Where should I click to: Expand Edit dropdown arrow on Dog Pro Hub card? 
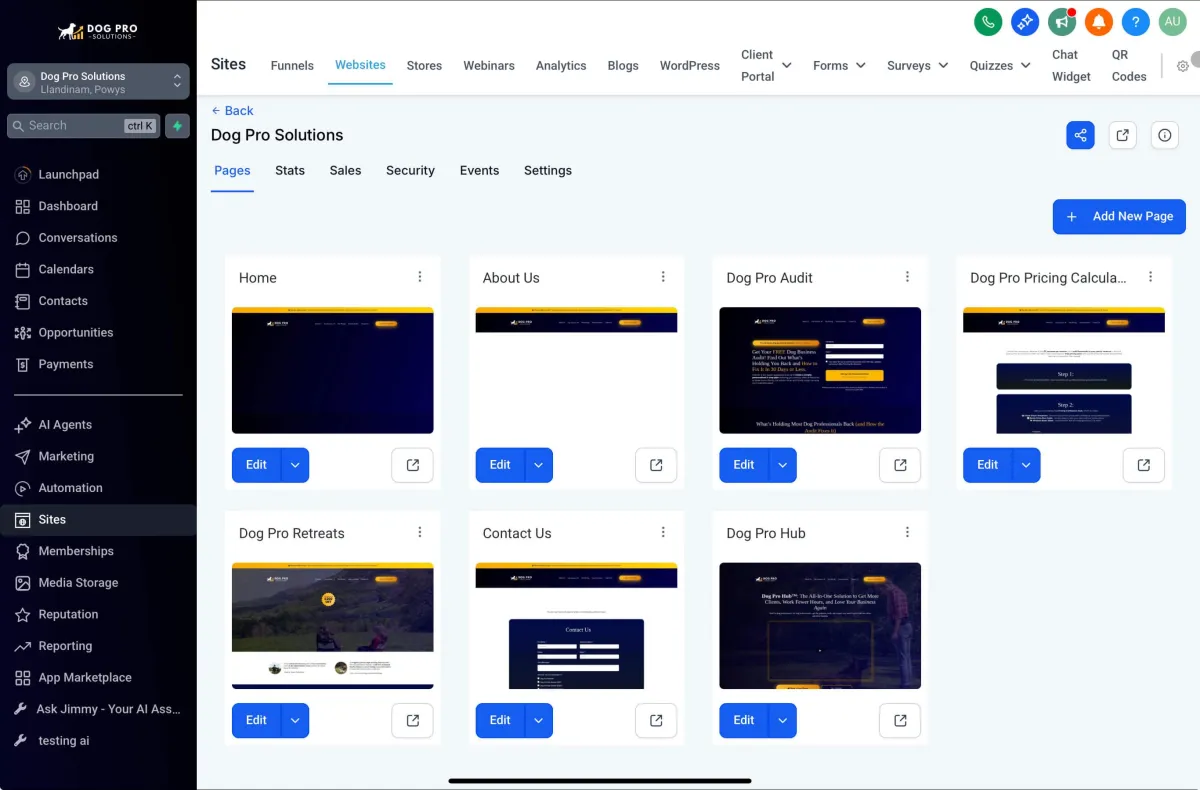click(783, 720)
